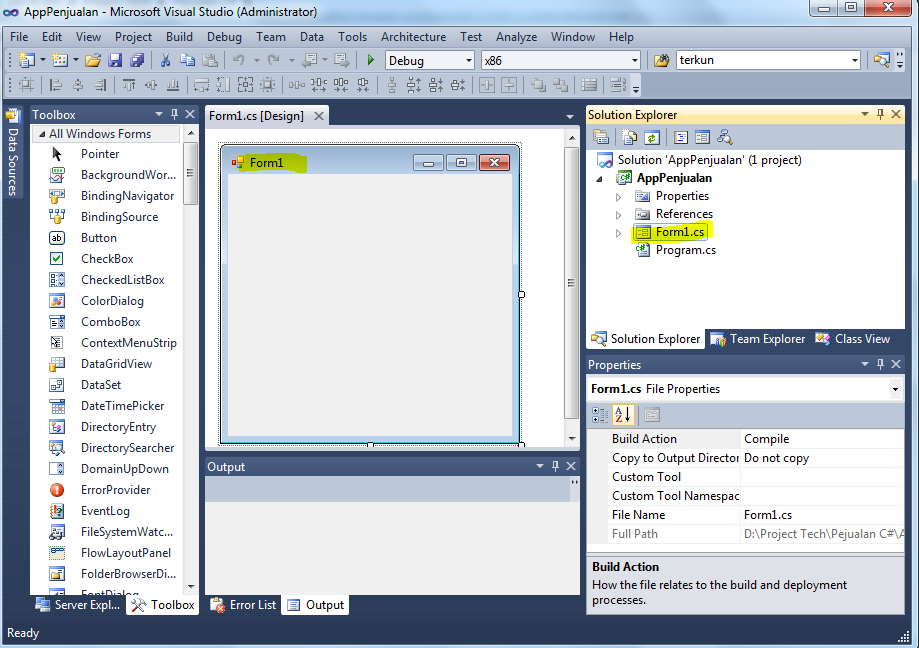919x648 pixels.
Task: Select ComboBox control in Toolbox
Action: pos(111,322)
